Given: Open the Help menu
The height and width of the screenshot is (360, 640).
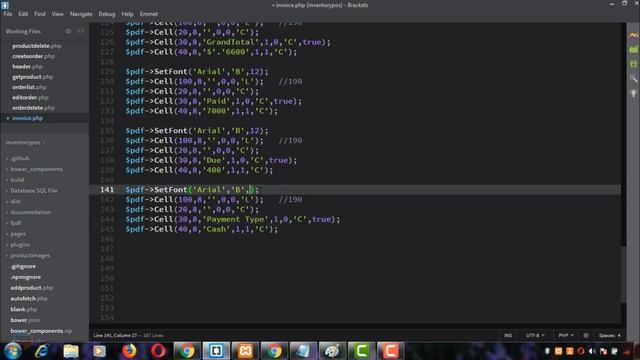Looking at the screenshot, I should tap(127, 14).
